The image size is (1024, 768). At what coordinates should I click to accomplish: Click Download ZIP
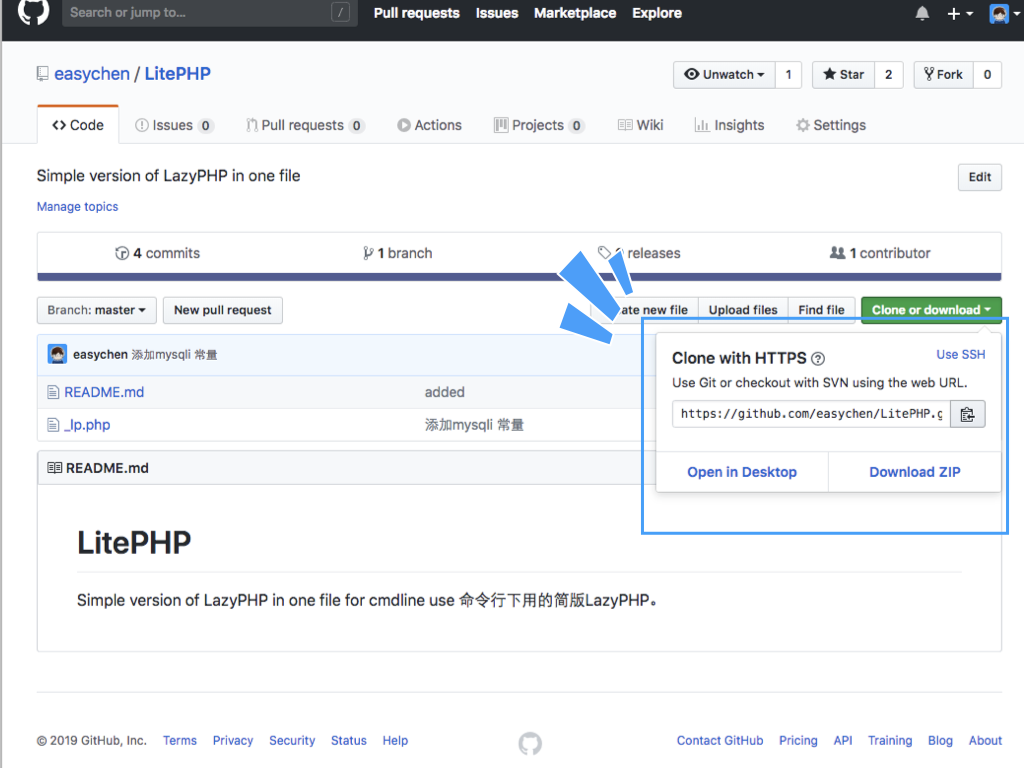914,472
